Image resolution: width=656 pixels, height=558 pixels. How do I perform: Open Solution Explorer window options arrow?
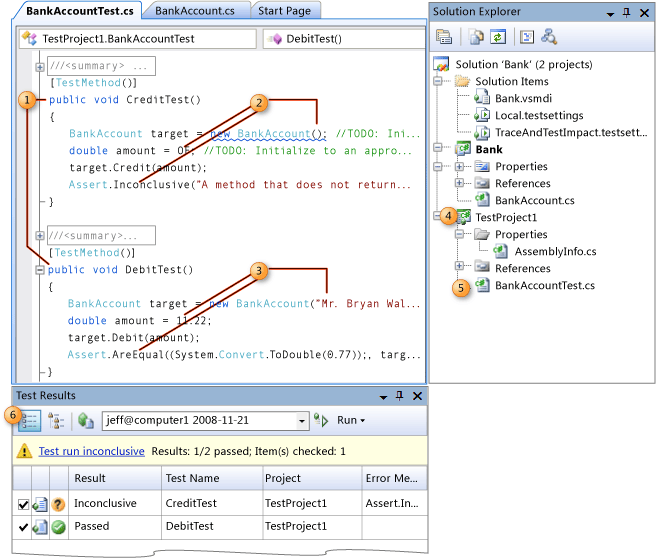[610, 14]
